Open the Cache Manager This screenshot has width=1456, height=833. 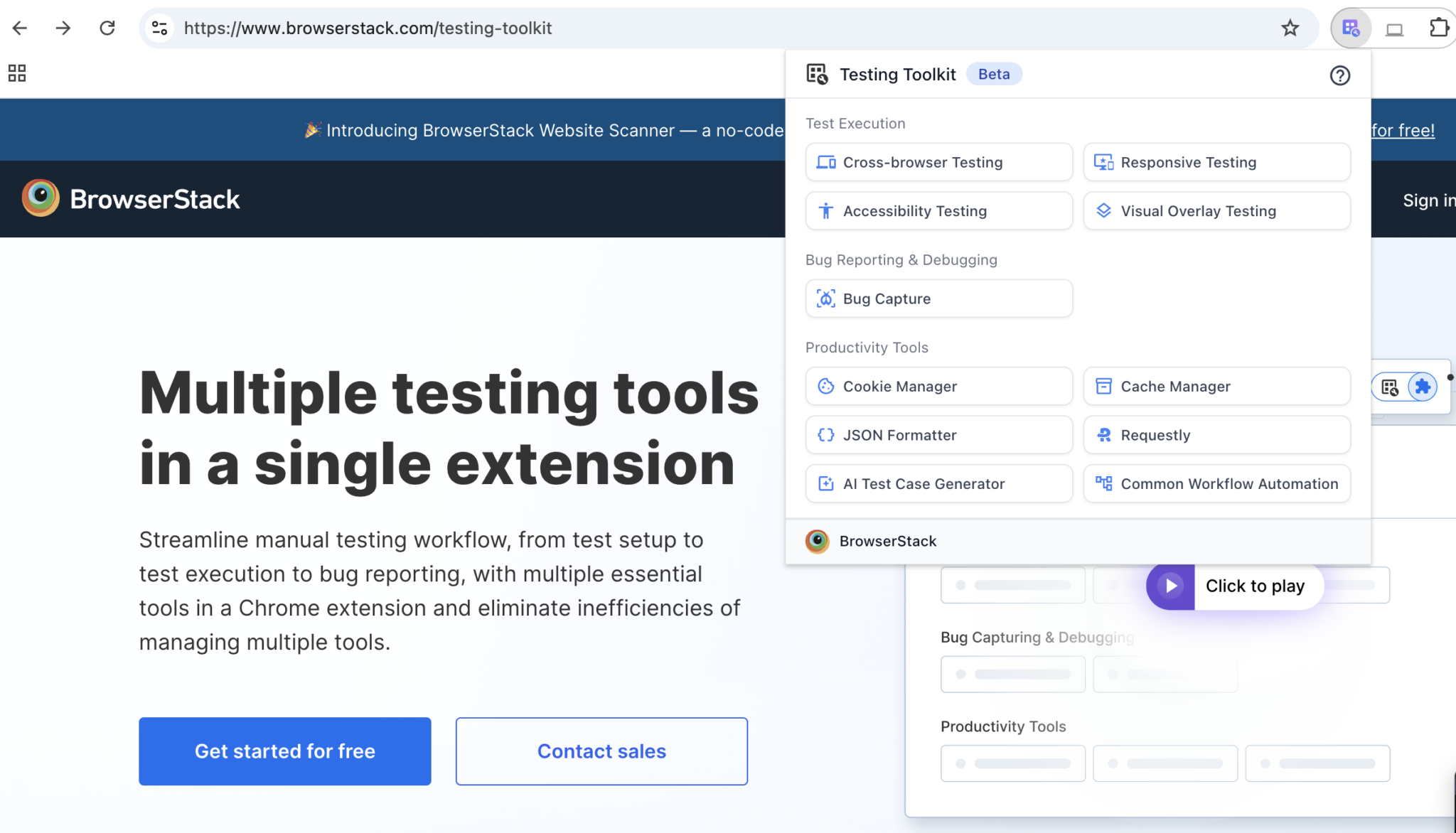click(x=1216, y=386)
